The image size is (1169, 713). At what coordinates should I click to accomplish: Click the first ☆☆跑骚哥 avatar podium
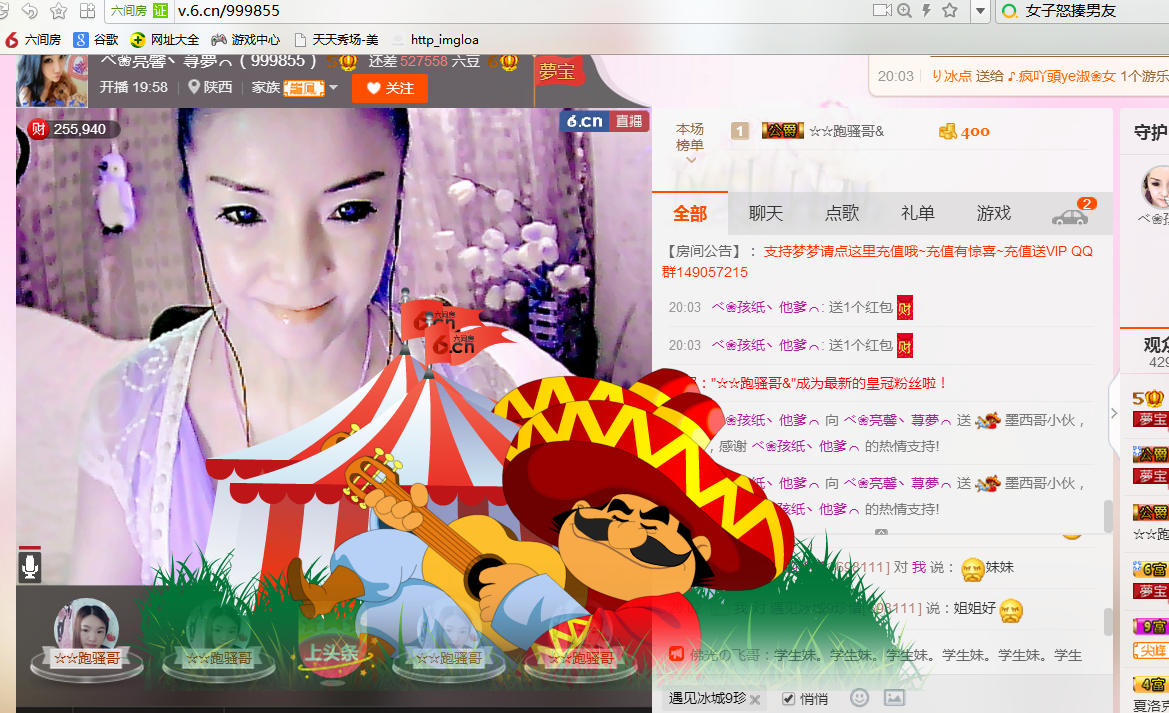pos(86,639)
